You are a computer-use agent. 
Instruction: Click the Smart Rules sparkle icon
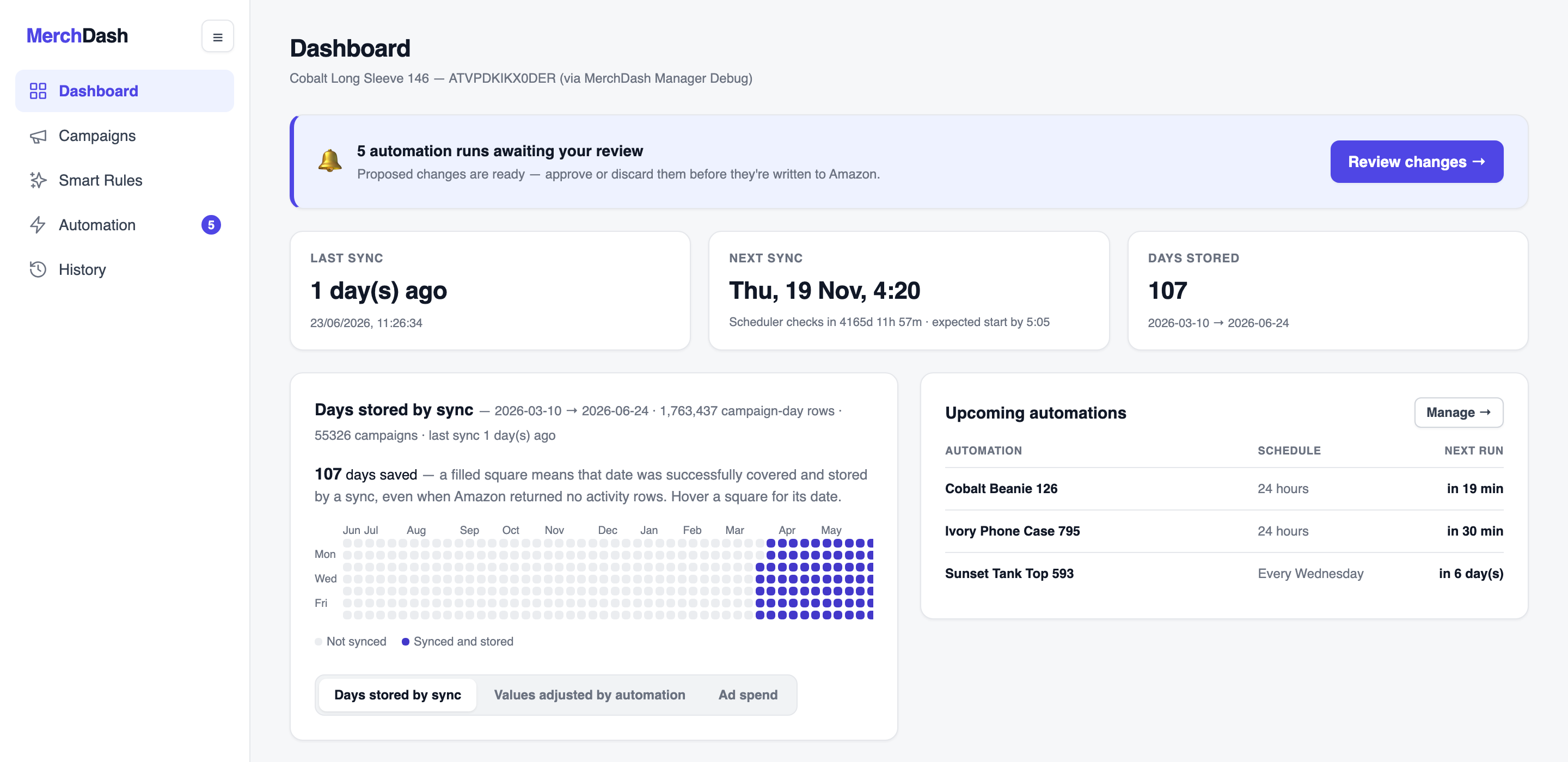tap(38, 180)
